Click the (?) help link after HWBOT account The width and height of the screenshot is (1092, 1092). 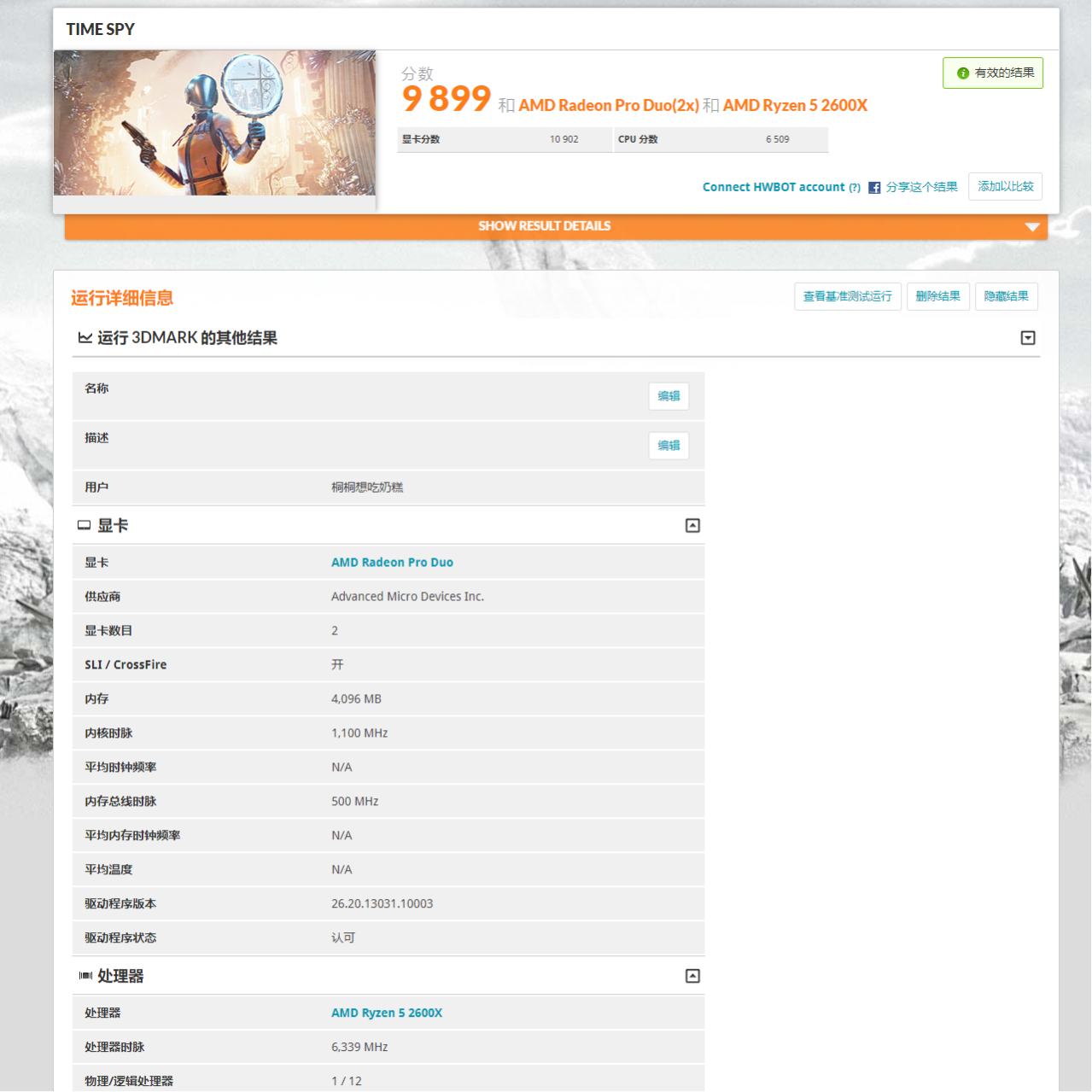(855, 188)
